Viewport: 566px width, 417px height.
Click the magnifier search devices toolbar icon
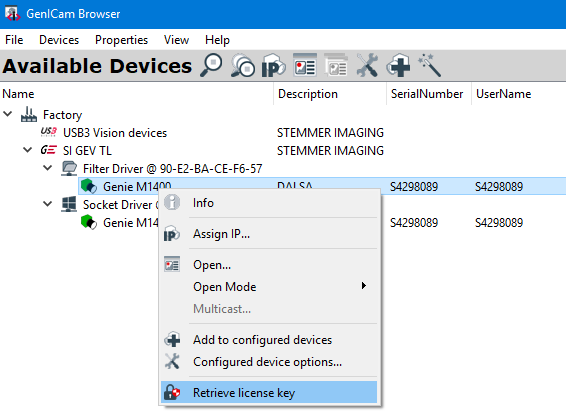tap(212, 65)
